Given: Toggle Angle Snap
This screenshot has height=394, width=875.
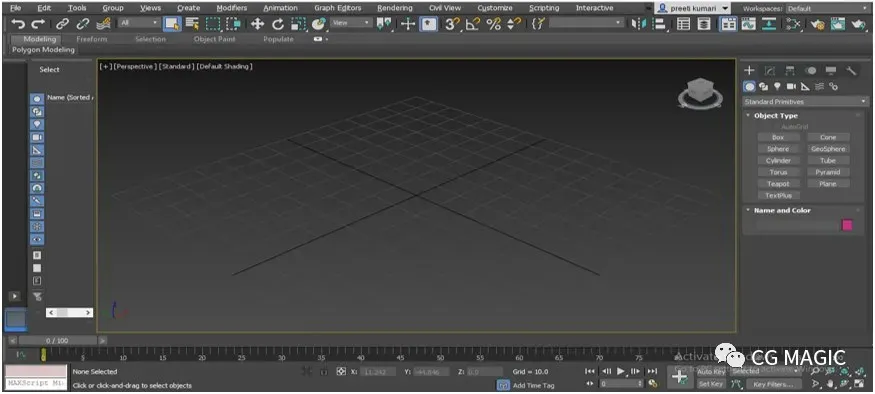Looking at the screenshot, I should (472, 24).
